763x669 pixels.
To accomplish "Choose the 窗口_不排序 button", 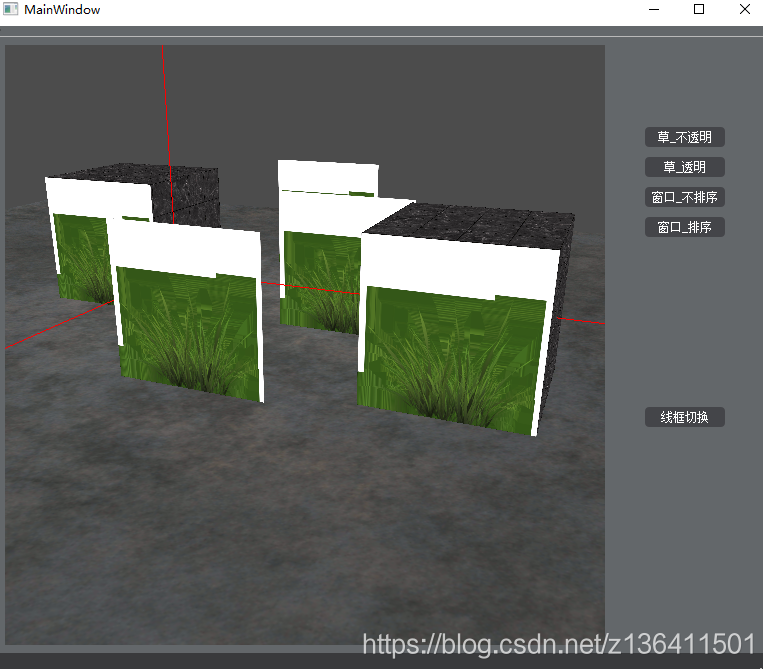I will [685, 197].
